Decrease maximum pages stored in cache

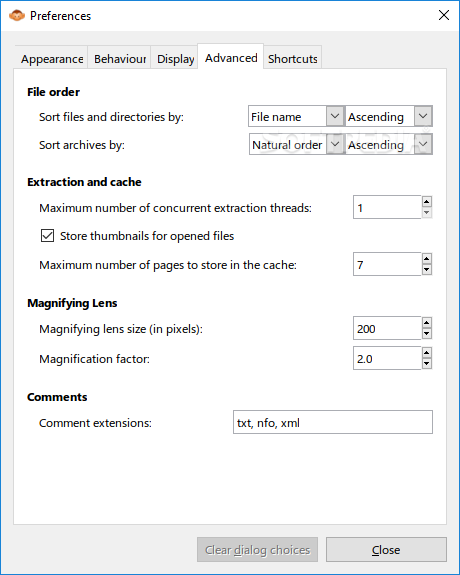pyautogui.click(x=427, y=270)
